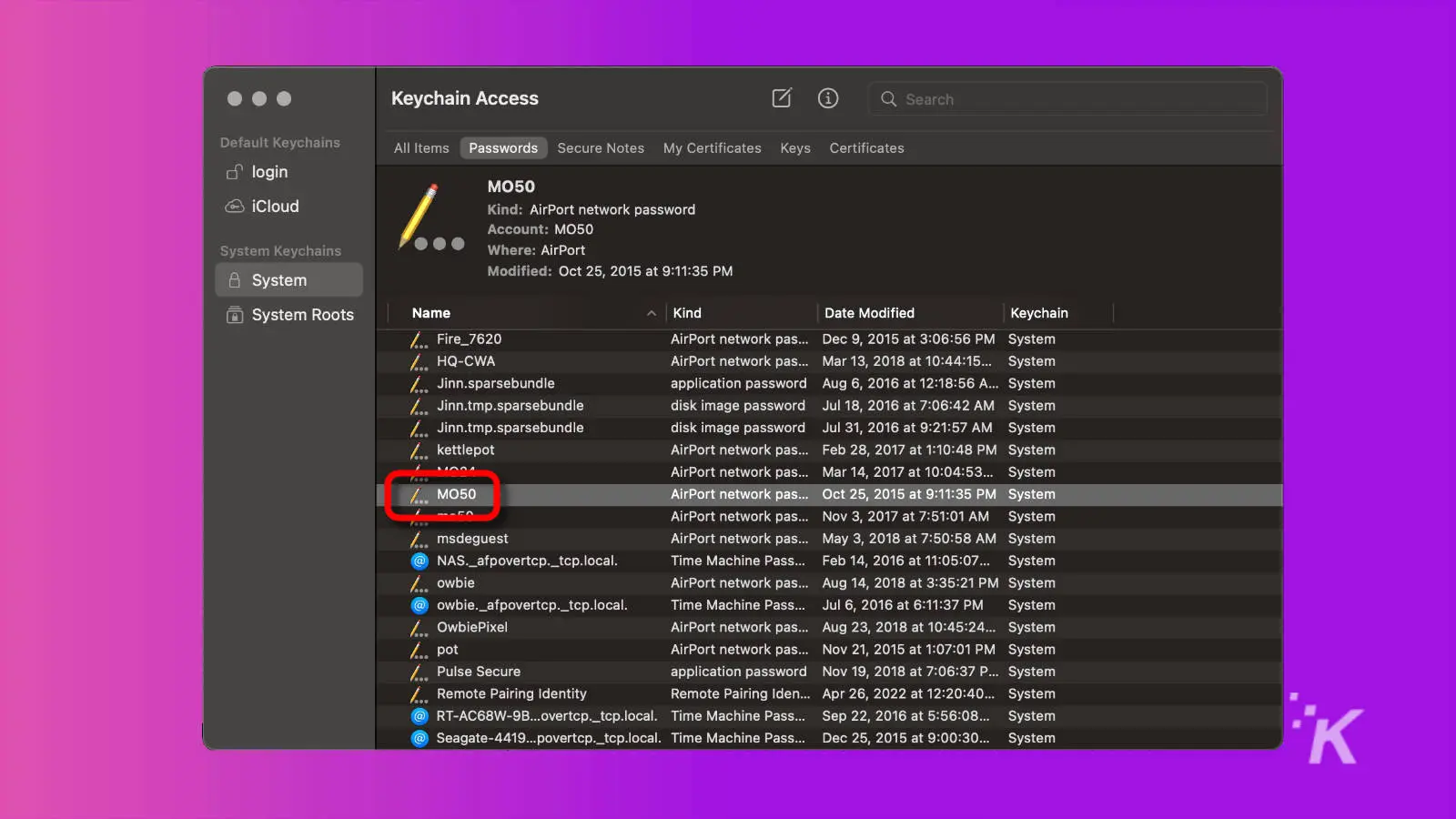The height and width of the screenshot is (819, 1456).
Task: Click the pencil icon beside MO50
Action: (x=419, y=495)
